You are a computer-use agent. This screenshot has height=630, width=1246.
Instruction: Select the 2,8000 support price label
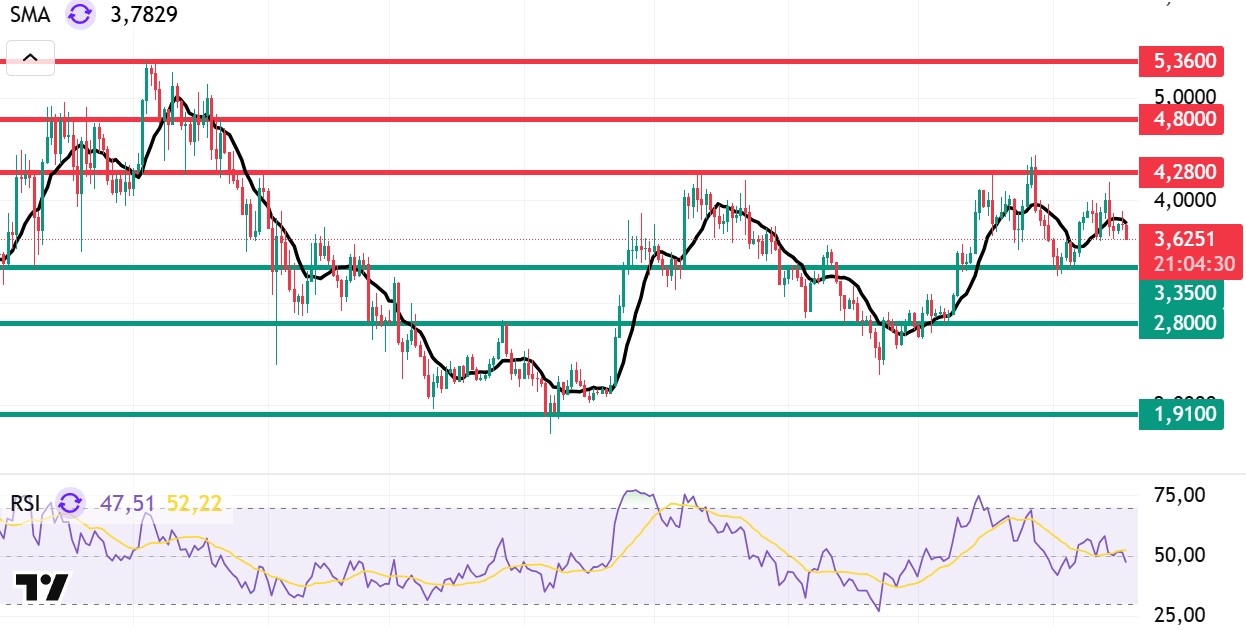pyautogui.click(x=1181, y=322)
